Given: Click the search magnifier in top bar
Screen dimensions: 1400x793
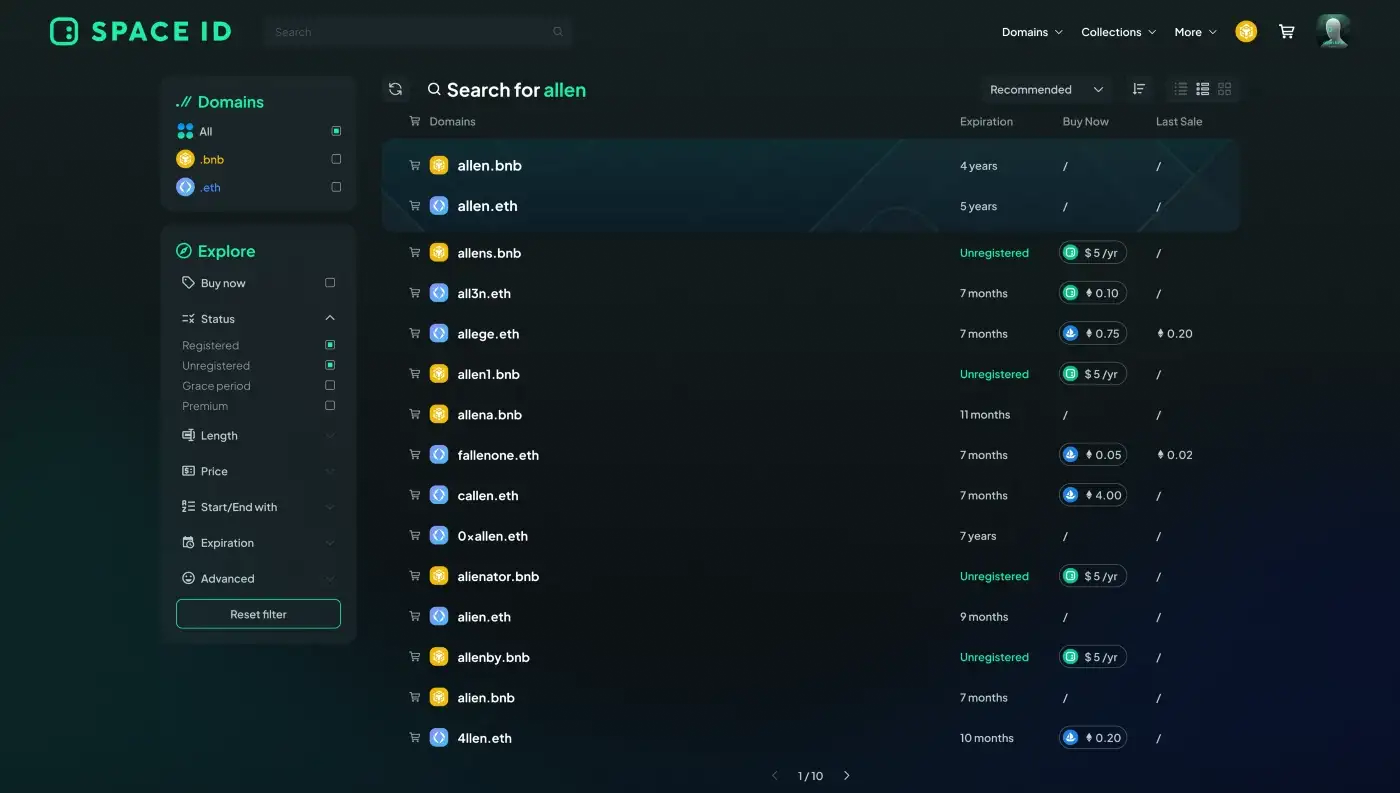Looking at the screenshot, I should 558,32.
